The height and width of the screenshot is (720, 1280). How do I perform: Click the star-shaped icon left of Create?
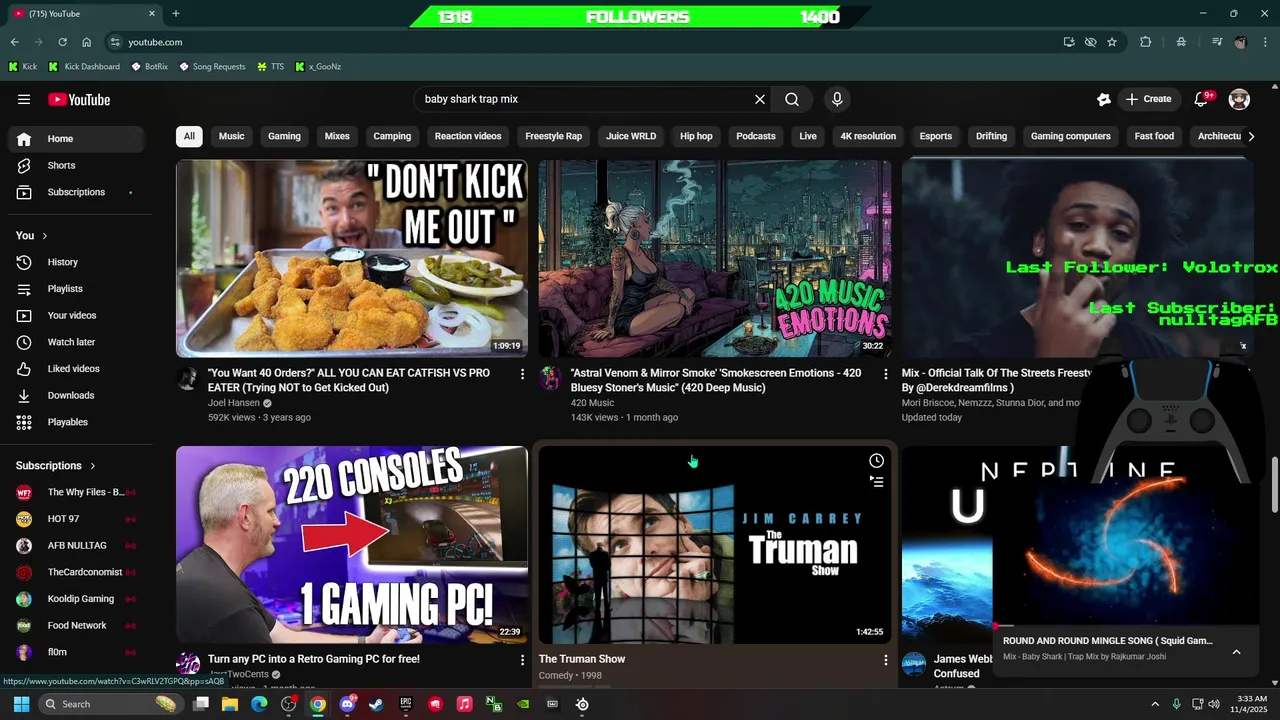click(1104, 99)
